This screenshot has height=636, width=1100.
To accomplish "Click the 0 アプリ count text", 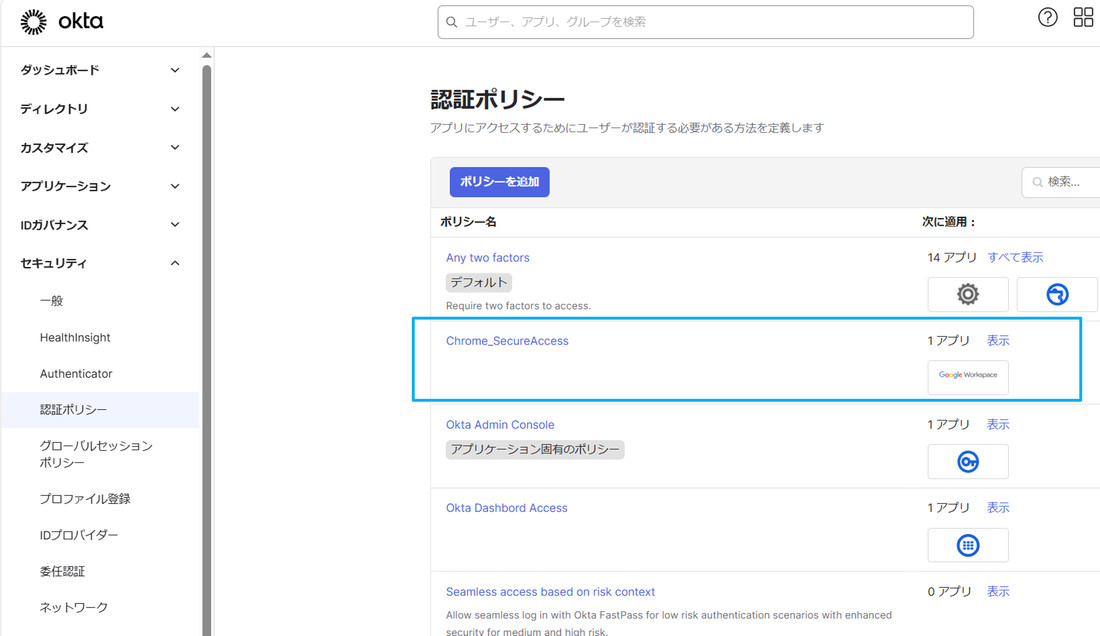I will coord(949,591).
